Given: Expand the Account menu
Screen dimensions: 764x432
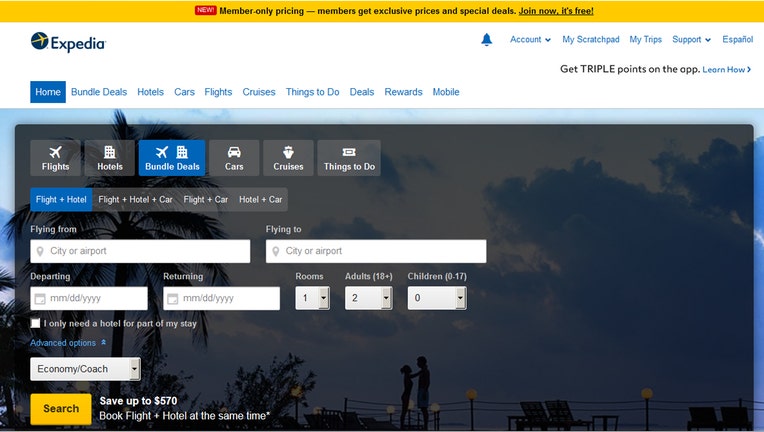Looking at the screenshot, I should [530, 39].
